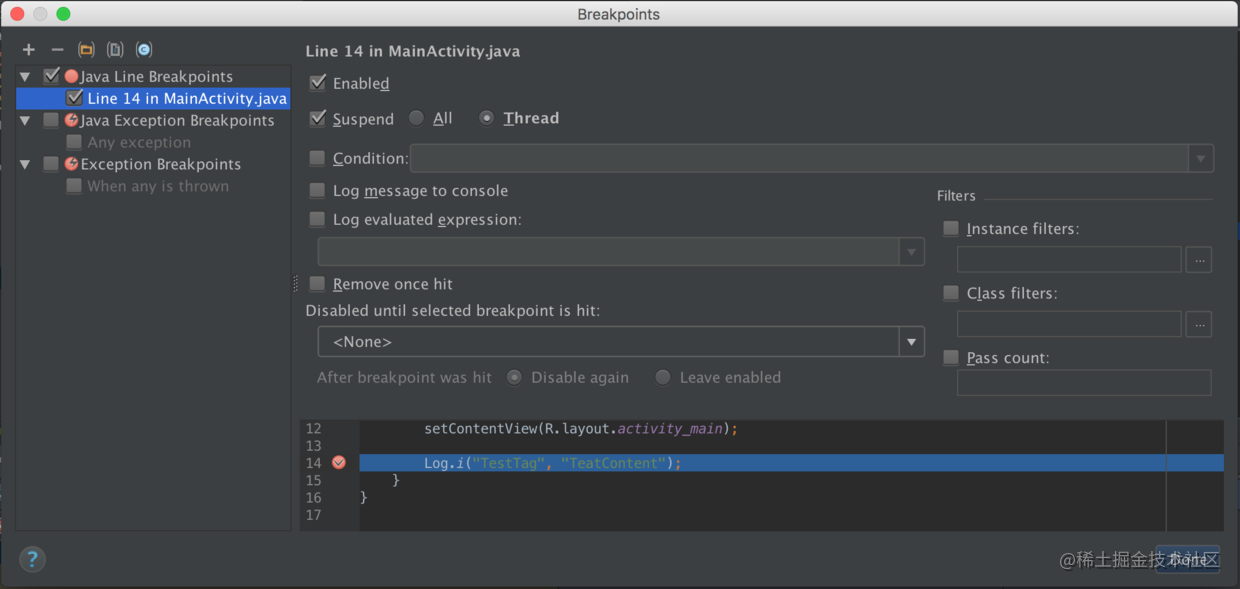Check the Remove once hit option
This screenshot has width=1240, height=589.
tap(317, 284)
